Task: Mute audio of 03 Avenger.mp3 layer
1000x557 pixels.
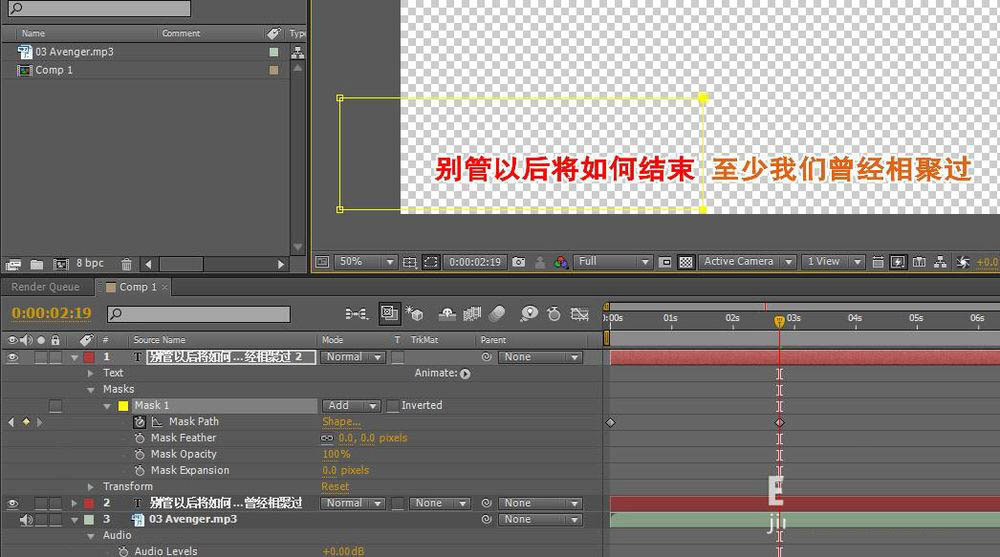Action: point(26,520)
